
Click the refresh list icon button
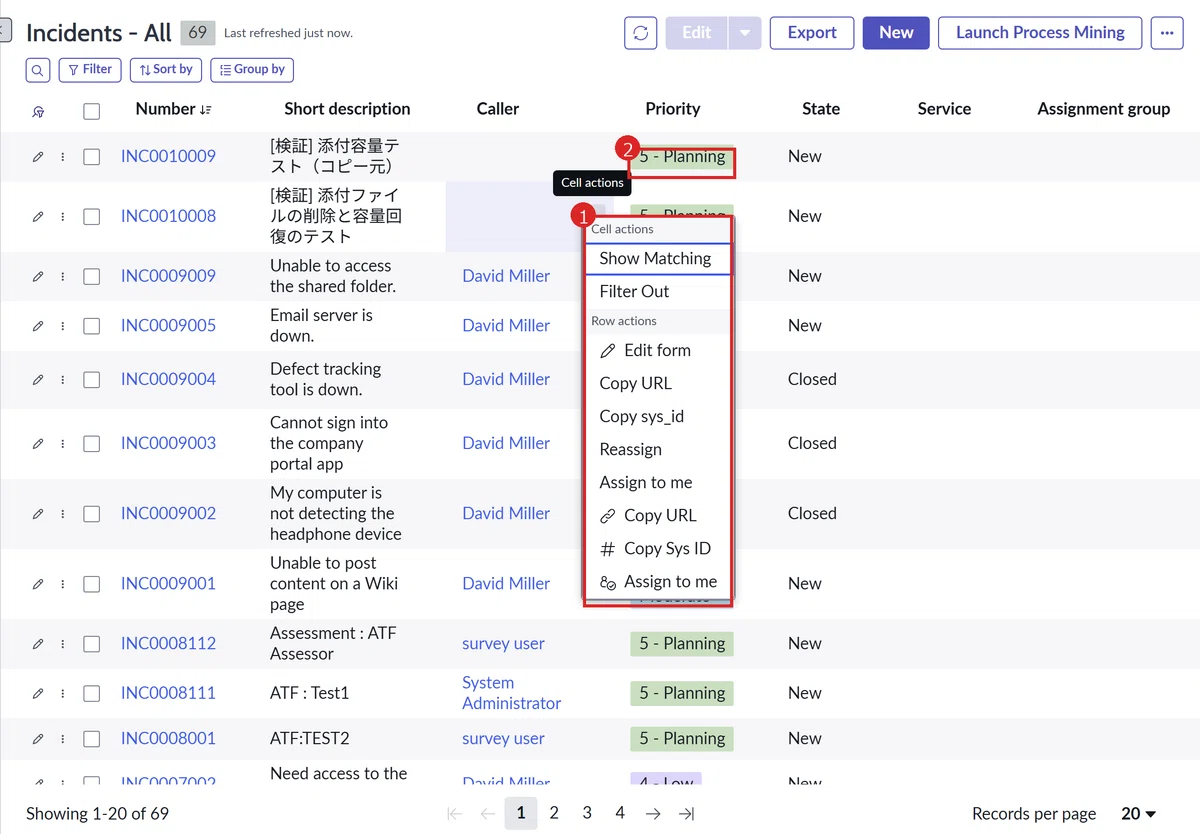[641, 33]
